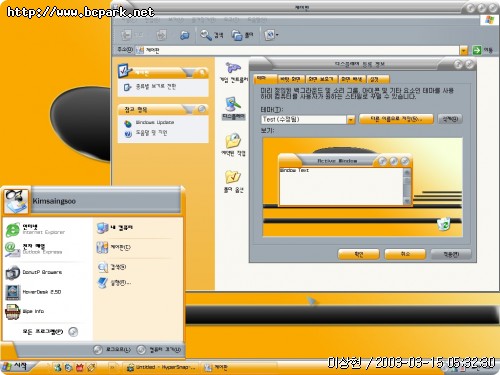Click the Folders toolbar icon
Image resolution: width=500 pixels, height=375 pixels.
(x=243, y=35)
